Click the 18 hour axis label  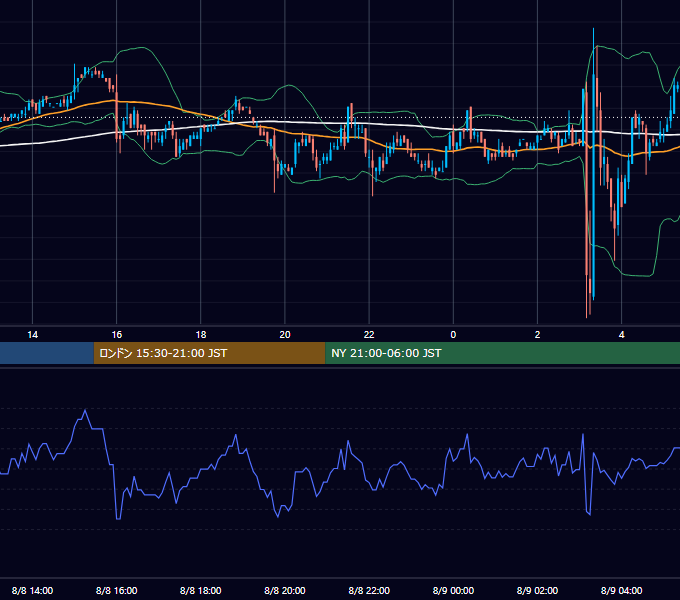pos(201,335)
